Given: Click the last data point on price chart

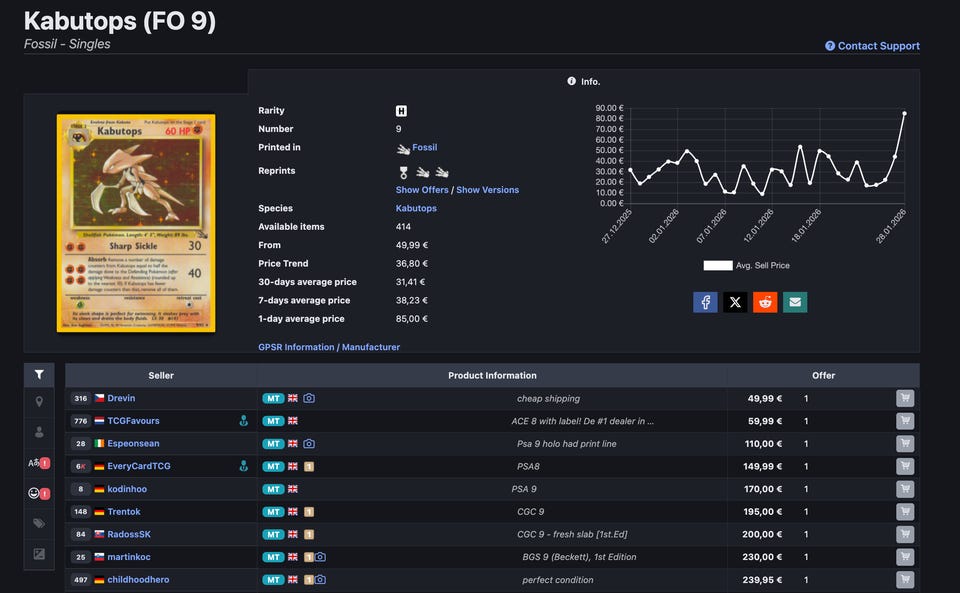Looking at the screenshot, I should (x=904, y=113).
